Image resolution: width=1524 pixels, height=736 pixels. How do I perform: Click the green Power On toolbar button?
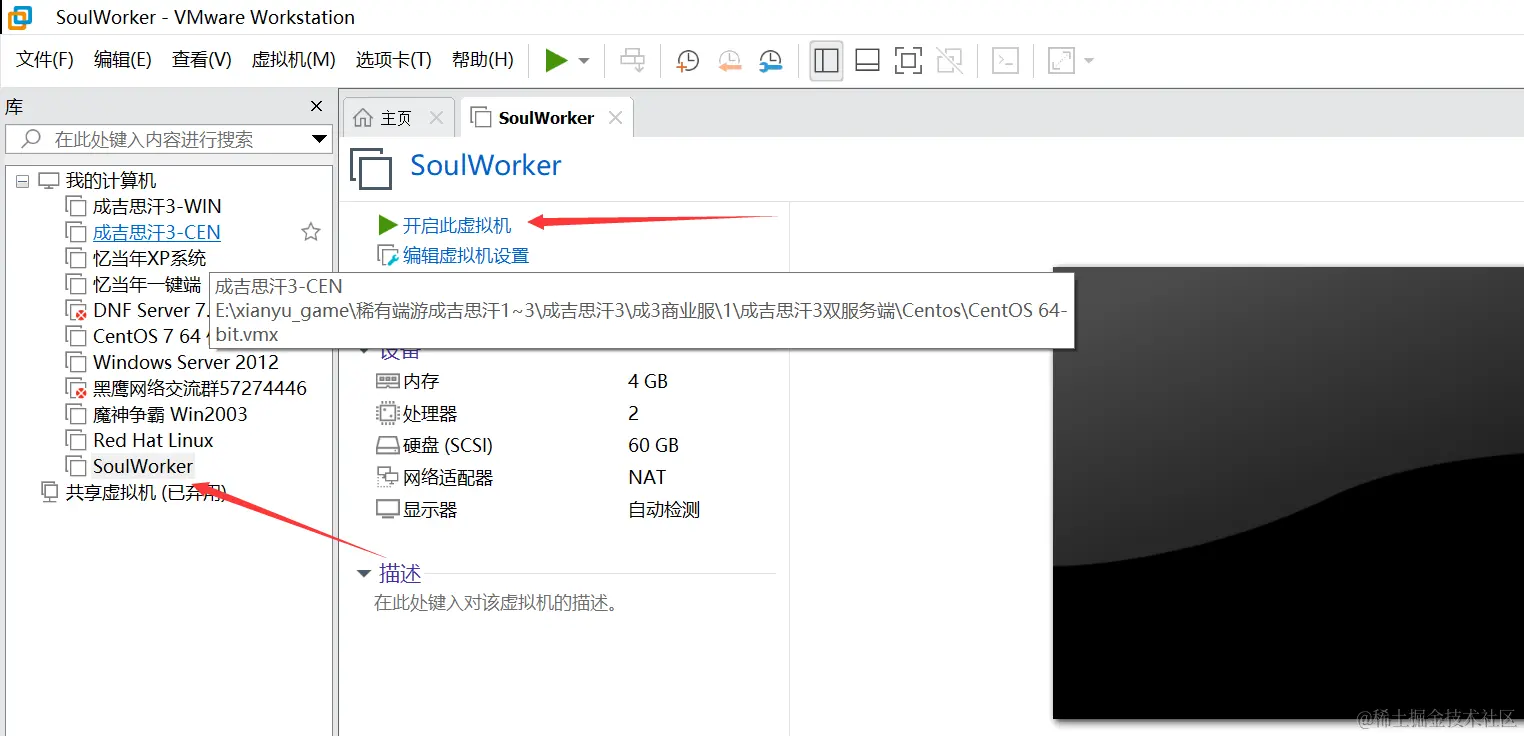[x=556, y=60]
